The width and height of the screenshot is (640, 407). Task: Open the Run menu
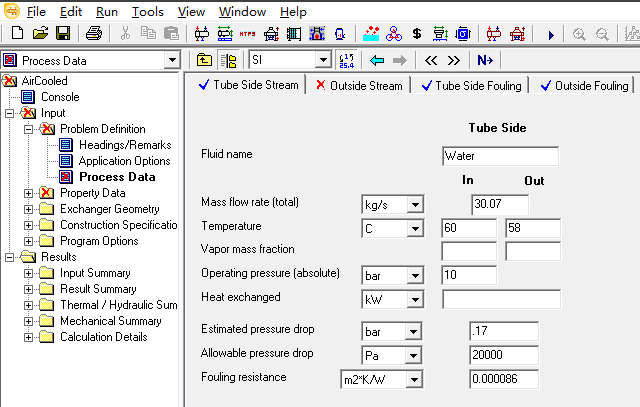(107, 12)
